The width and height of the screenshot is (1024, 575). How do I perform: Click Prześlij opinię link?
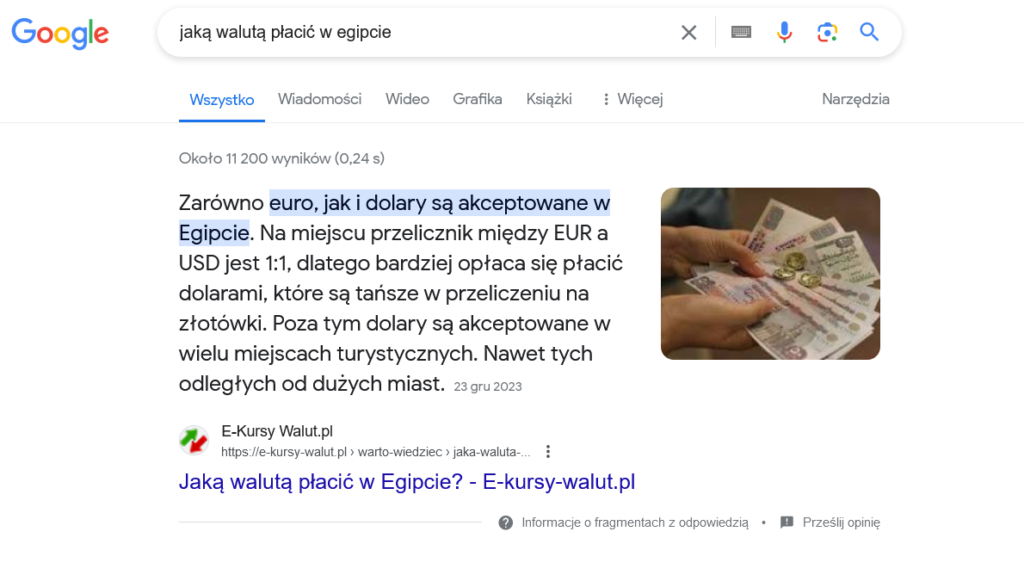tap(841, 523)
